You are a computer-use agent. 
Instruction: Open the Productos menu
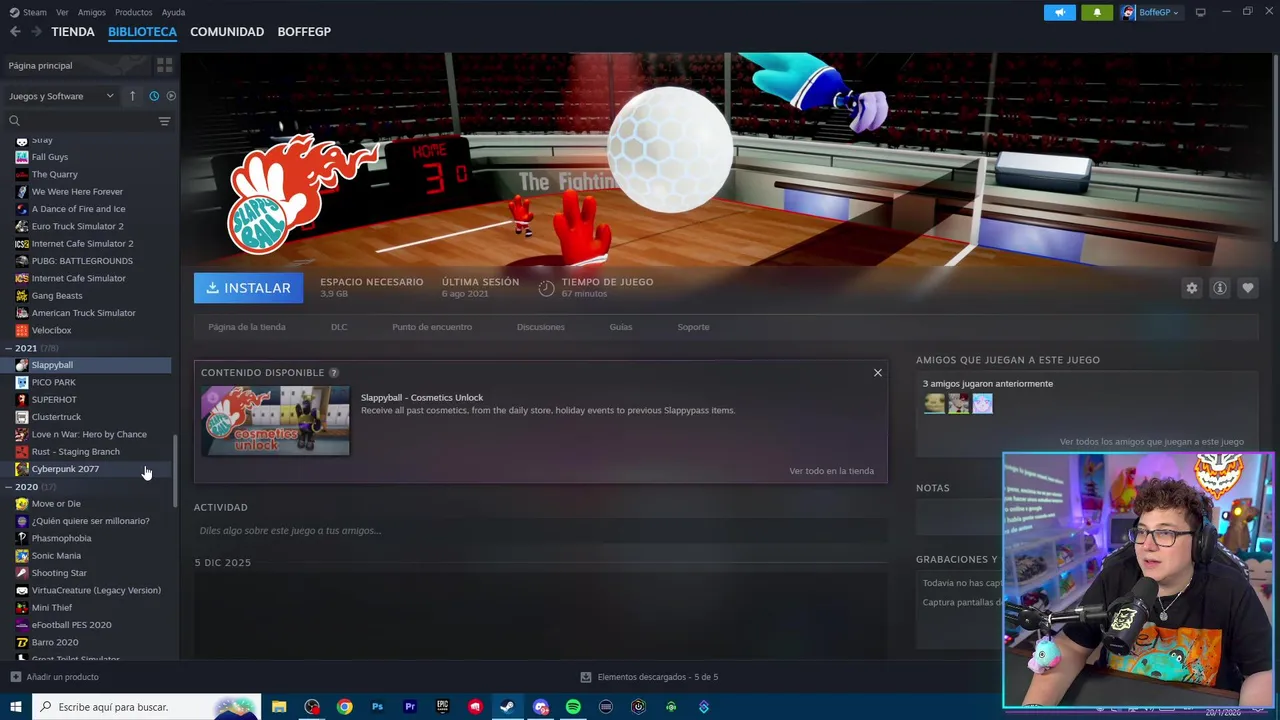point(133,12)
